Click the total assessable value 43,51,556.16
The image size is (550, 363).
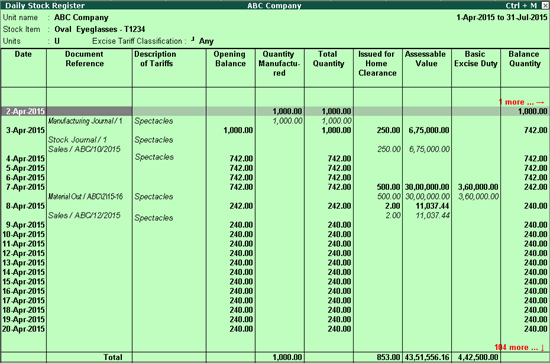pyautogui.click(x=427, y=357)
